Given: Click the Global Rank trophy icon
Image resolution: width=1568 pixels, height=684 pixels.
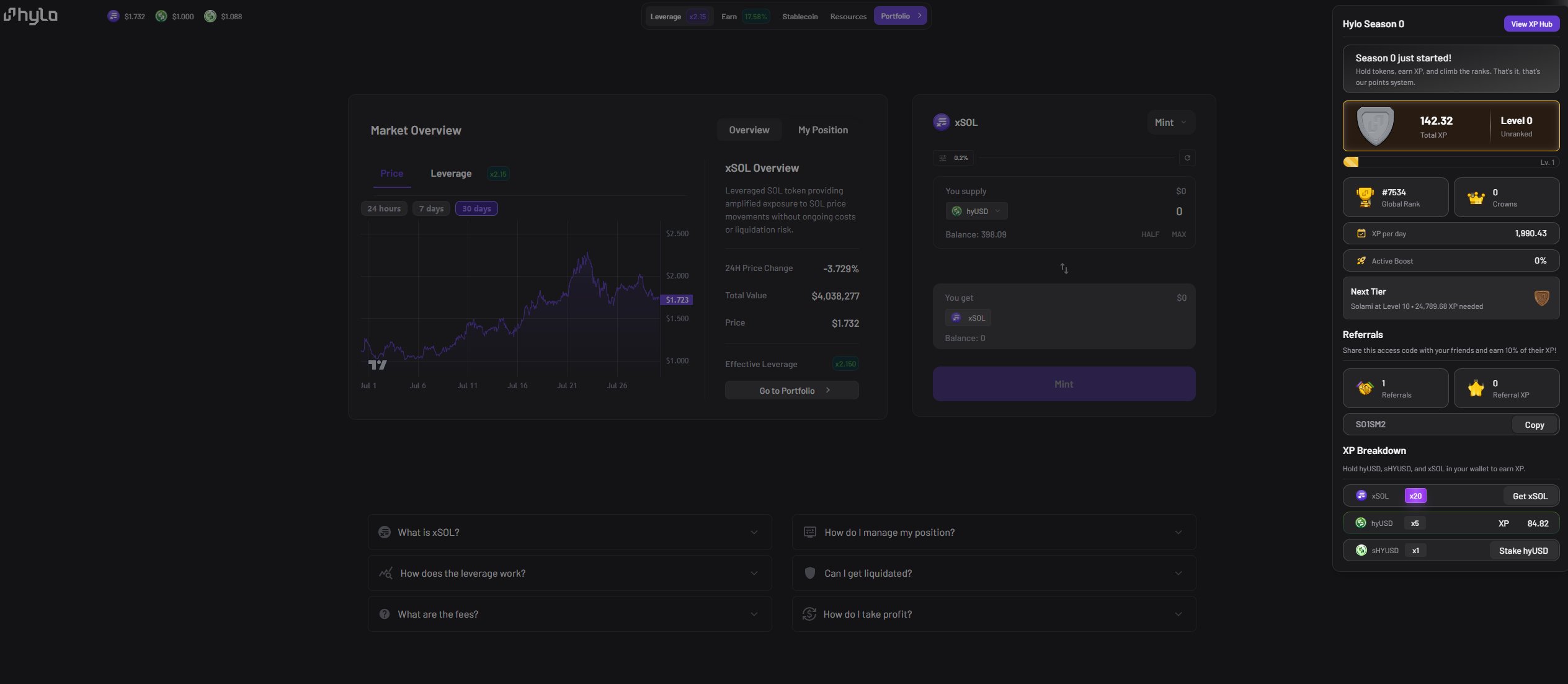Looking at the screenshot, I should coord(1365,197).
